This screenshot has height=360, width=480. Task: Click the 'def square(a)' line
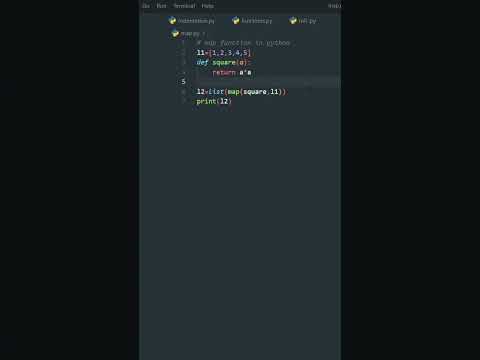coord(223,63)
